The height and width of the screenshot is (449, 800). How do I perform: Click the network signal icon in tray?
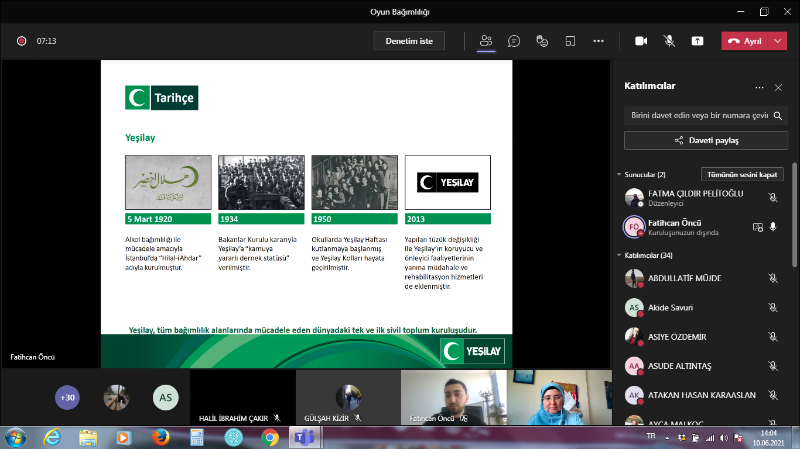[x=710, y=438]
